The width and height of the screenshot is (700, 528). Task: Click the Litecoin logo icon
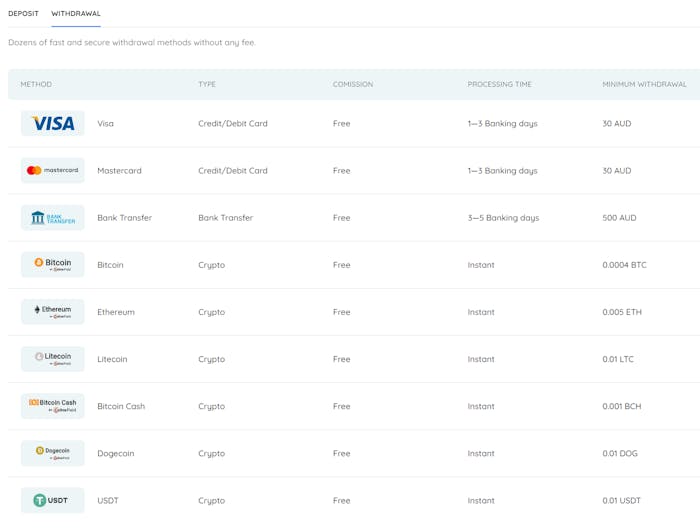click(x=53, y=359)
